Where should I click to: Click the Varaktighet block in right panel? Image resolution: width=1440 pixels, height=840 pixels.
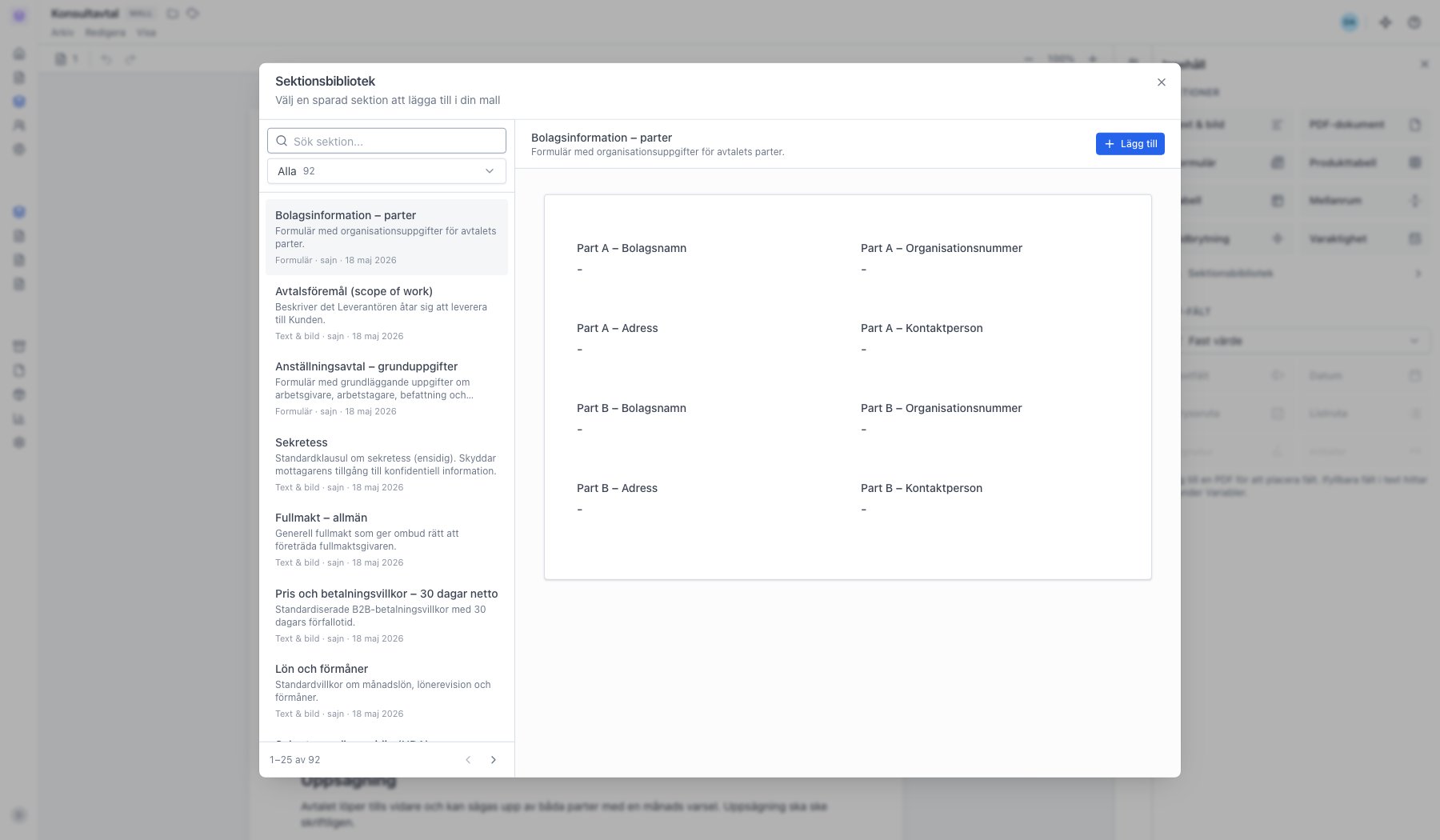click(x=1365, y=238)
